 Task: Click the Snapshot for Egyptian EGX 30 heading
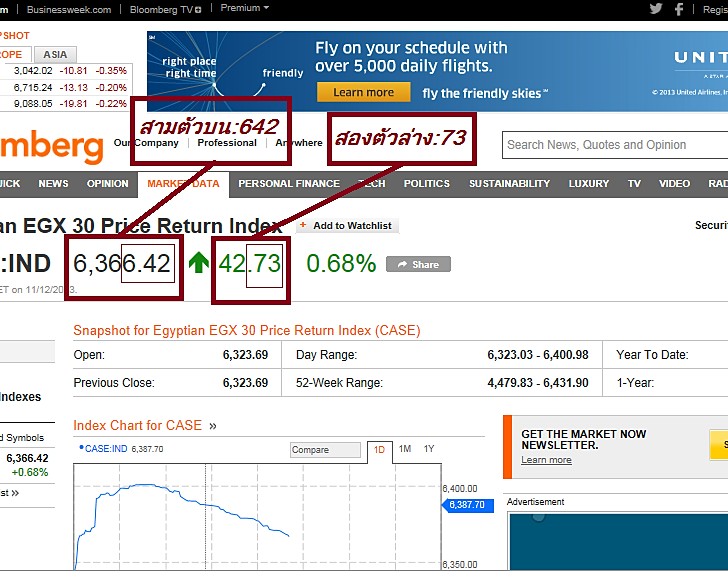[x=247, y=331]
